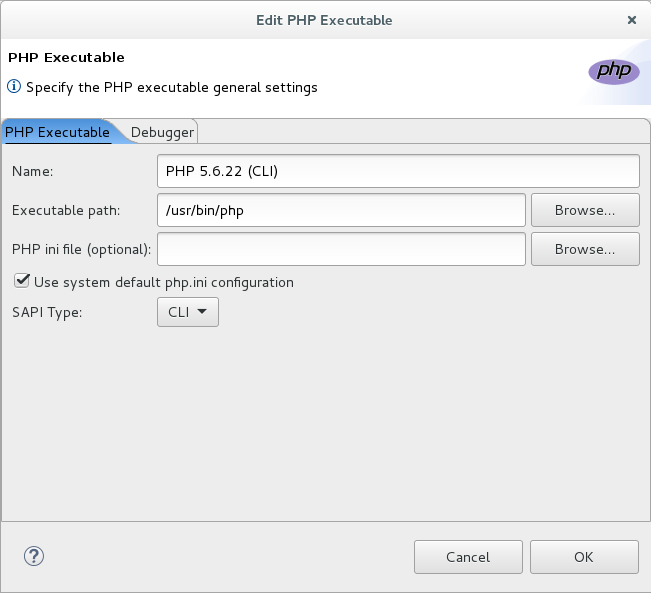The height and width of the screenshot is (593, 651).
Task: Click the OK button
Action: (584, 557)
